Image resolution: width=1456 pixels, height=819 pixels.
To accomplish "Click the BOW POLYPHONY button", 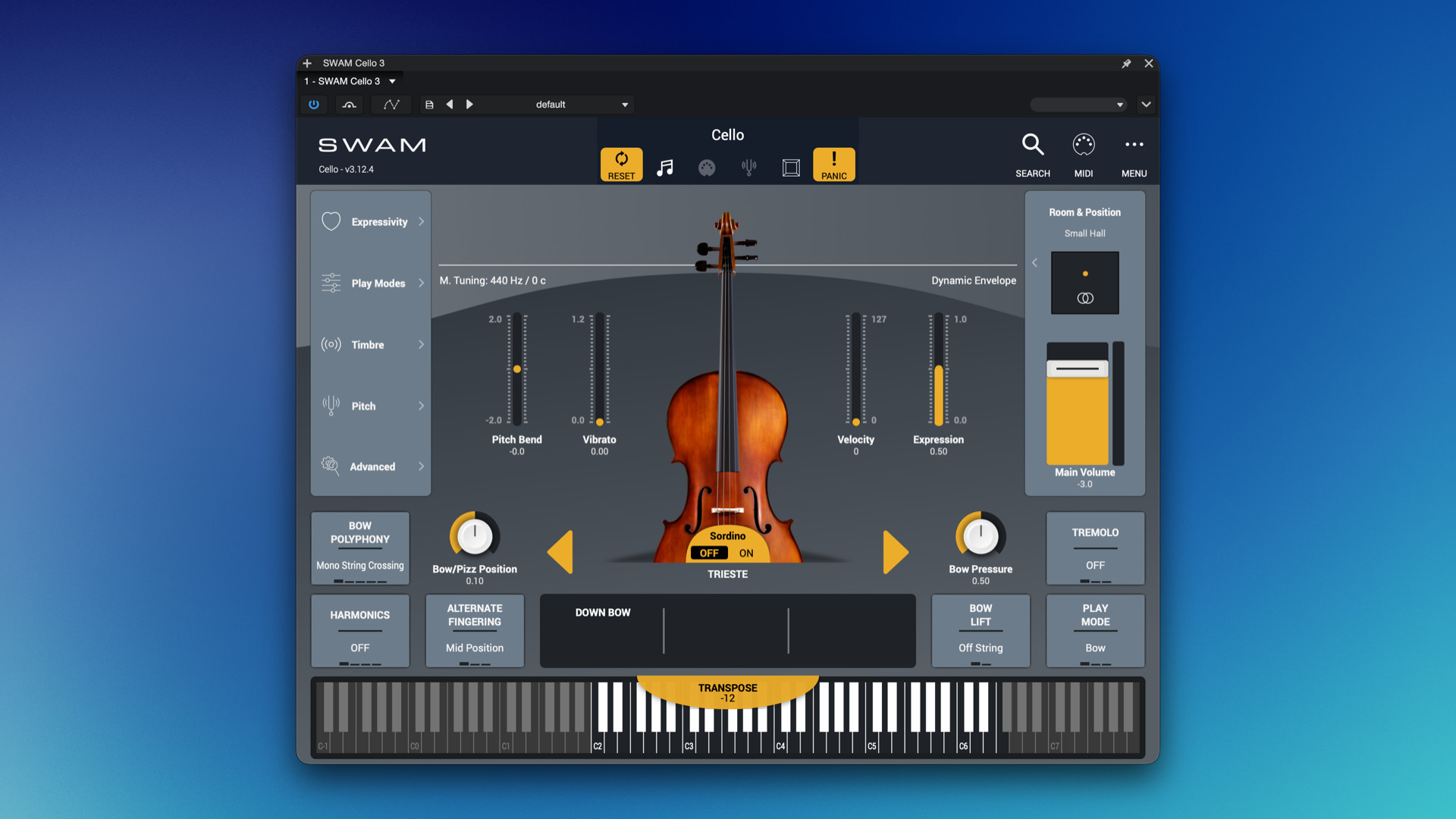I will pyautogui.click(x=360, y=548).
